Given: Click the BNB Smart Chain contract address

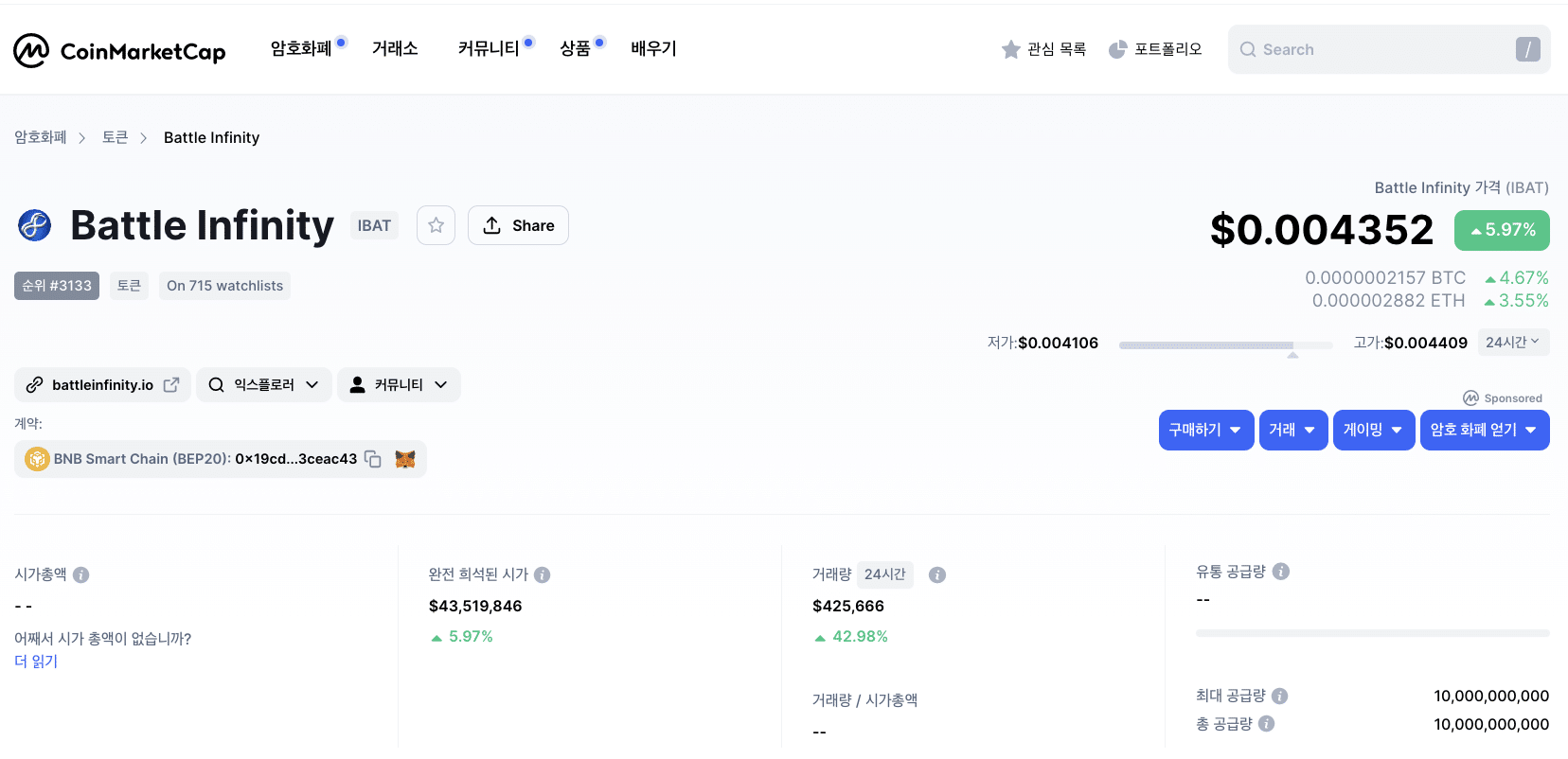Looking at the screenshot, I should (x=295, y=459).
